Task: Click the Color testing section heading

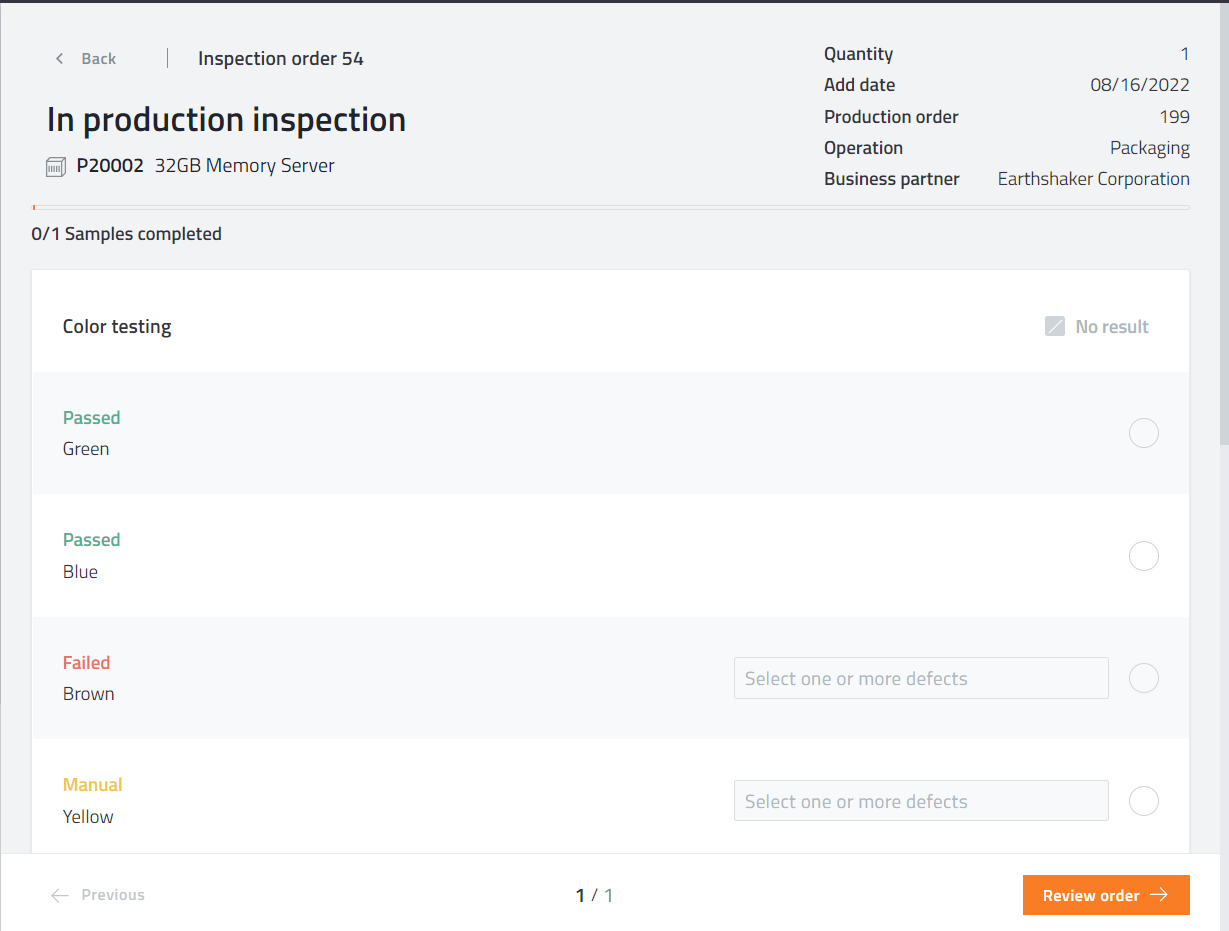Action: 117,327
